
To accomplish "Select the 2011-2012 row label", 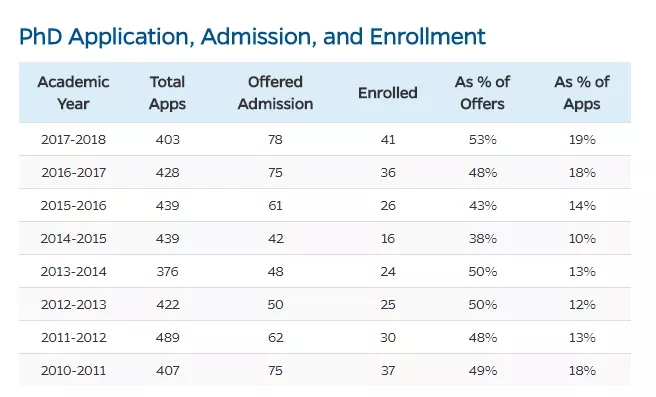I will tap(74, 338).
